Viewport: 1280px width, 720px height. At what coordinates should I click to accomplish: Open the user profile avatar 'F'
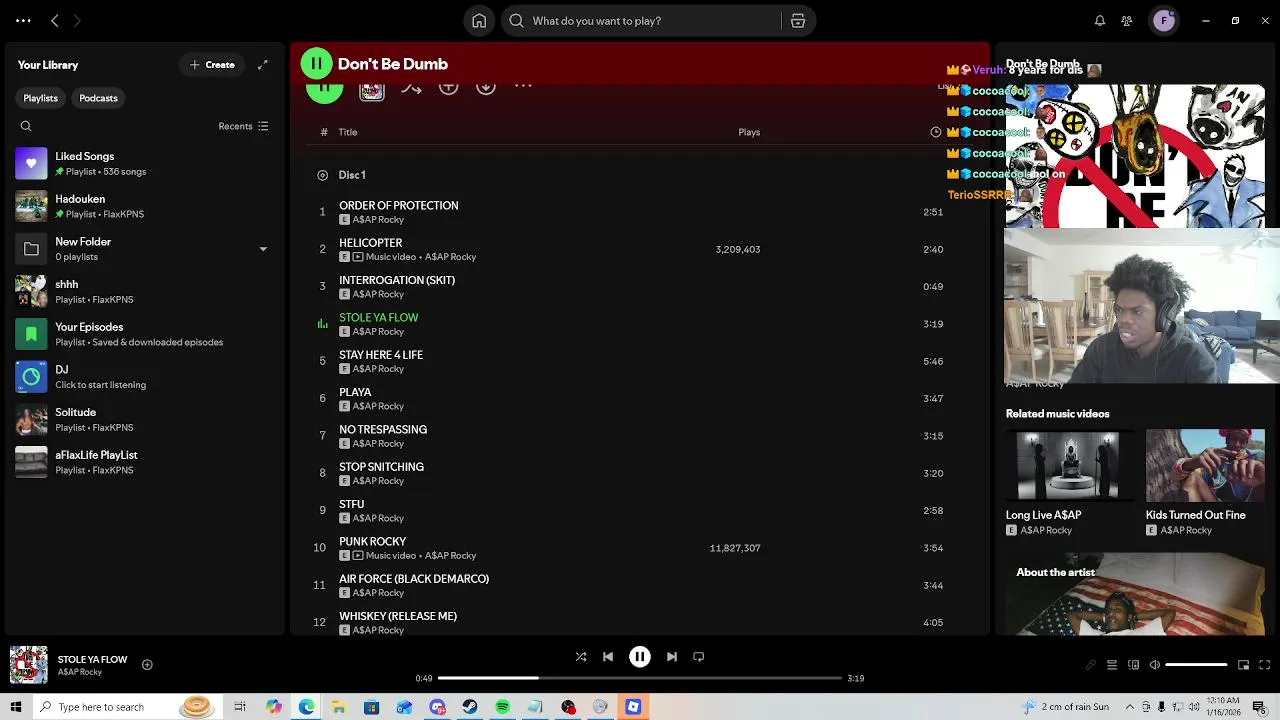(x=1164, y=21)
